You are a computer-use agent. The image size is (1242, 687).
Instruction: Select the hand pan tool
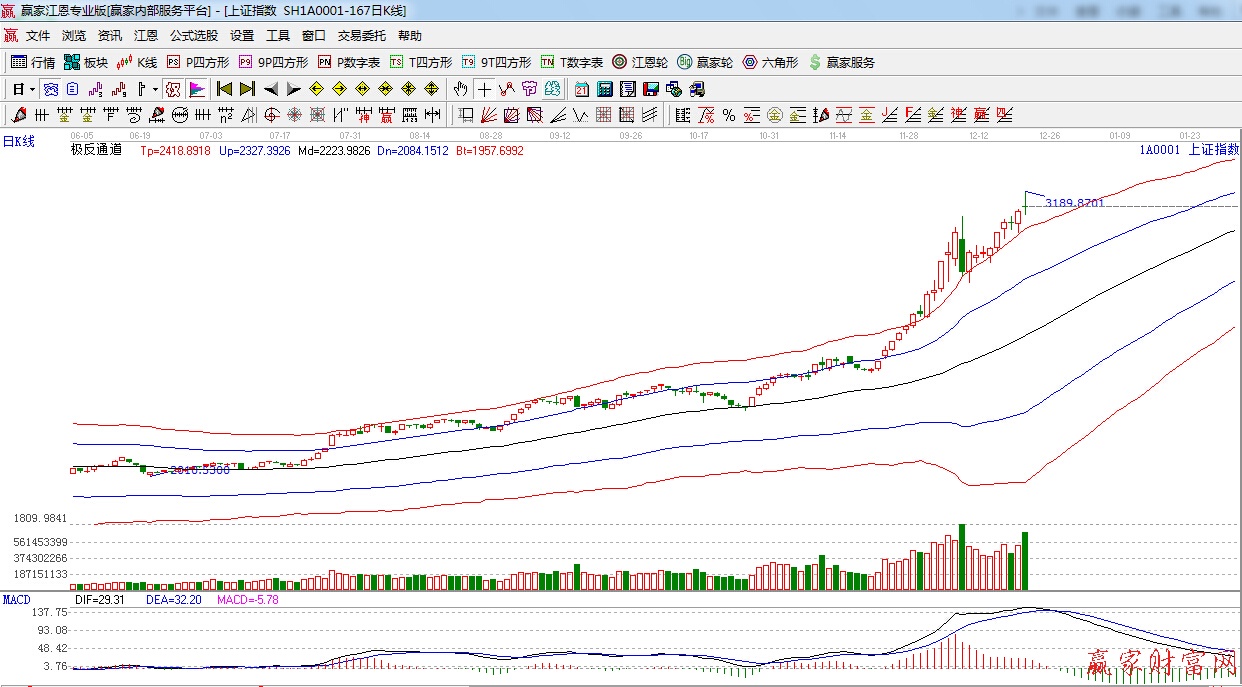(x=460, y=89)
